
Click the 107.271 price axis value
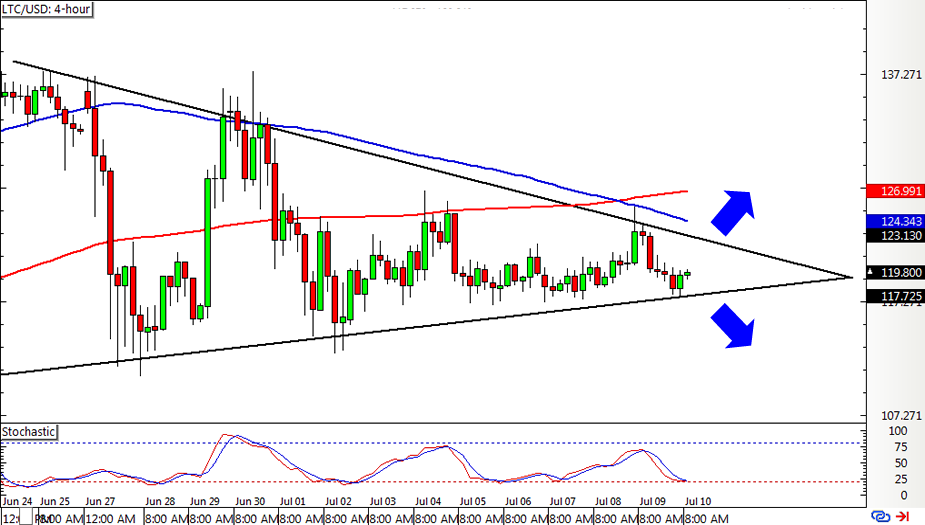click(901, 416)
